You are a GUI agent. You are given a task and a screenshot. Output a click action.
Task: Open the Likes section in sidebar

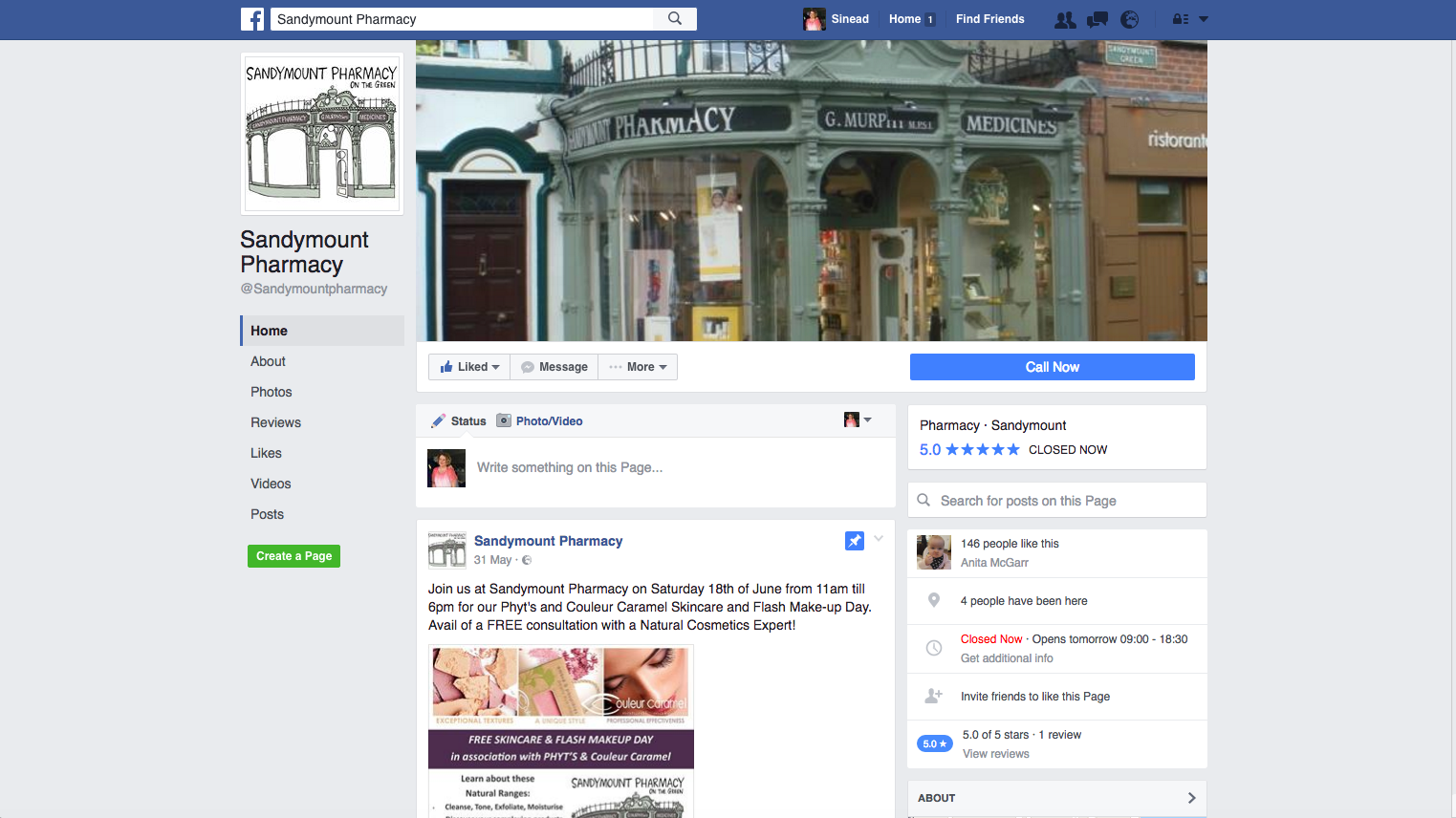point(267,453)
